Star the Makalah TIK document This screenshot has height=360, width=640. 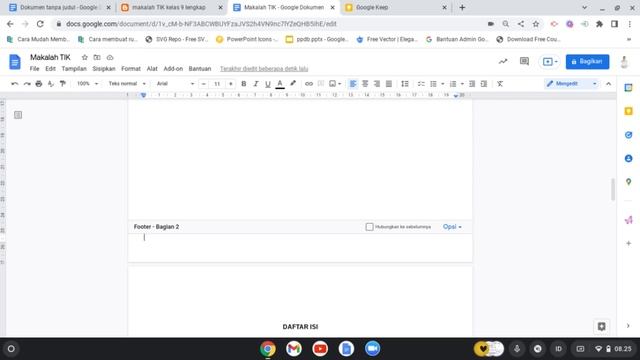pyautogui.click(x=84, y=58)
